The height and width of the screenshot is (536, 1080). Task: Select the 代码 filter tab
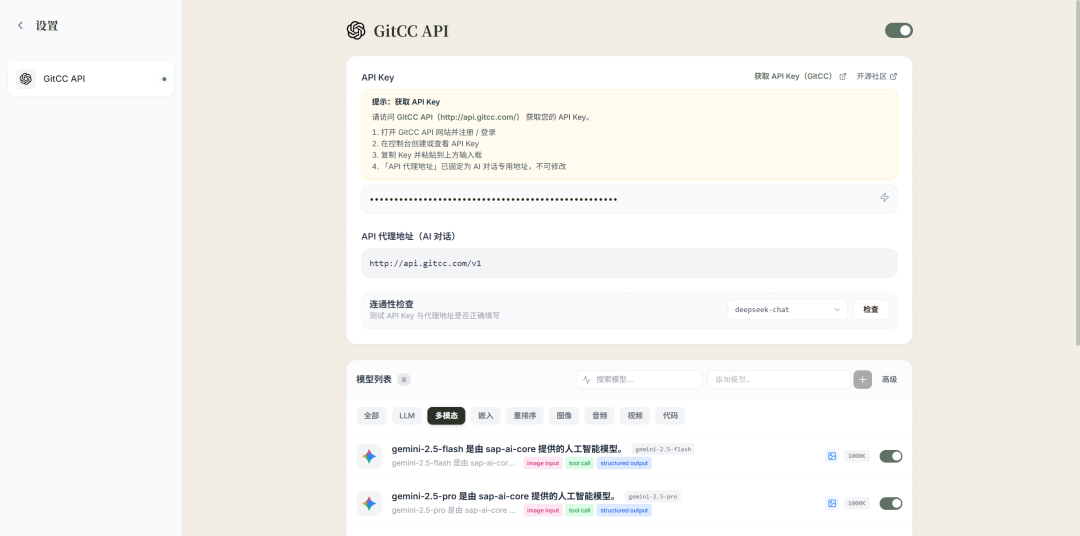click(670, 415)
